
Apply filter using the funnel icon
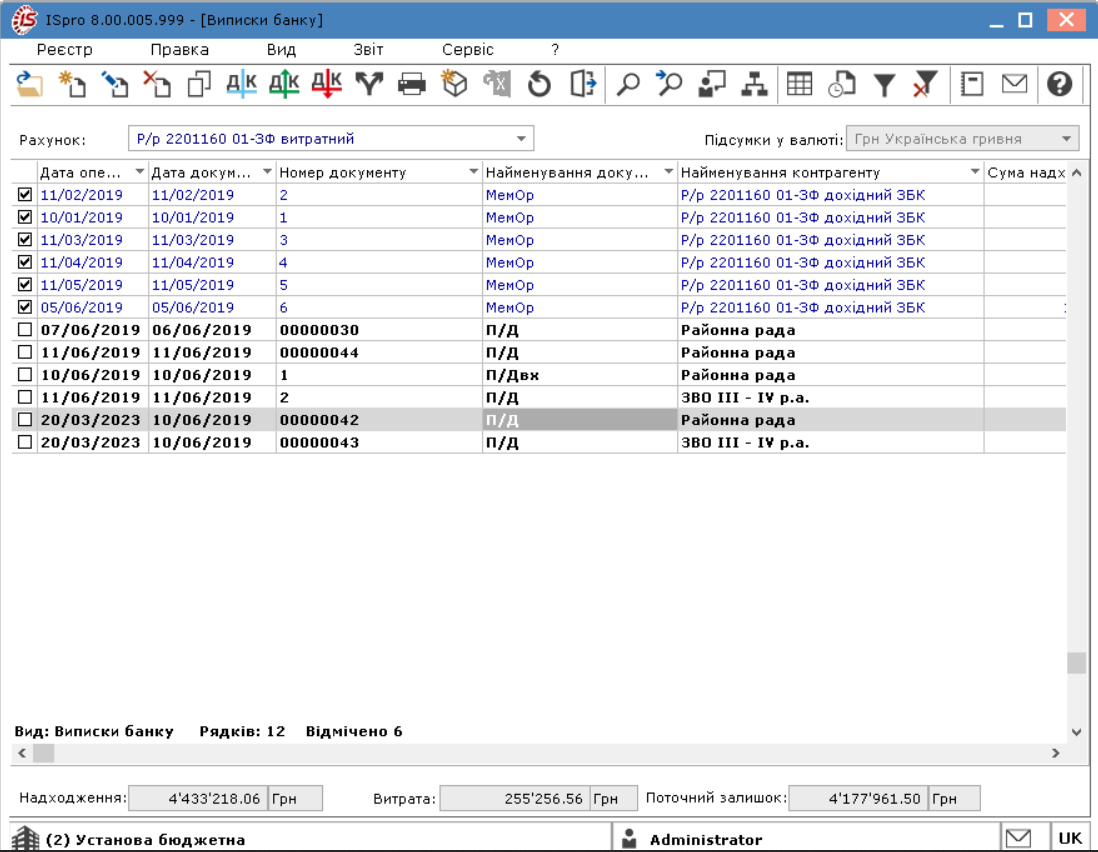(884, 84)
